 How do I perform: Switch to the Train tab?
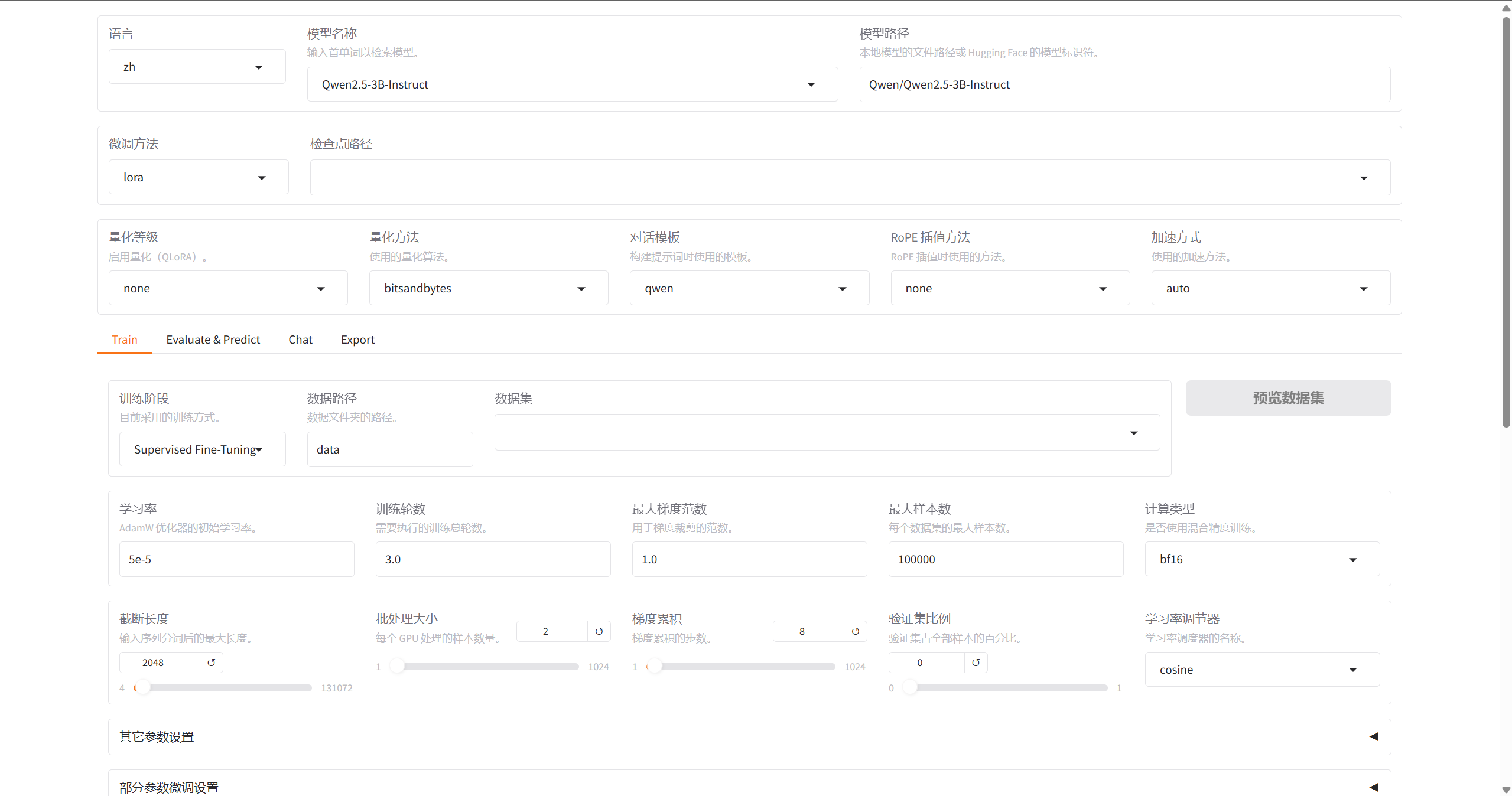(125, 340)
